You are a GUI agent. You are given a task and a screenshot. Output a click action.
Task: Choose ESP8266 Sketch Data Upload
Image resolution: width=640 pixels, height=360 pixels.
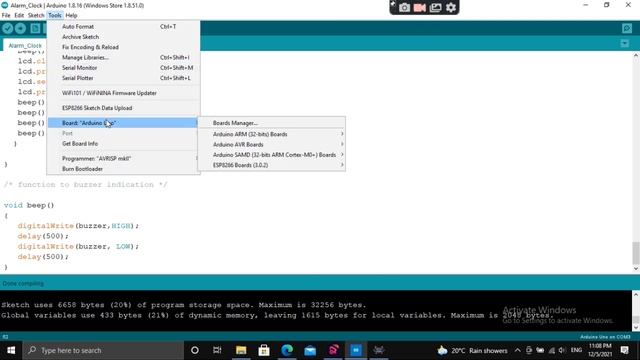(x=123, y=108)
